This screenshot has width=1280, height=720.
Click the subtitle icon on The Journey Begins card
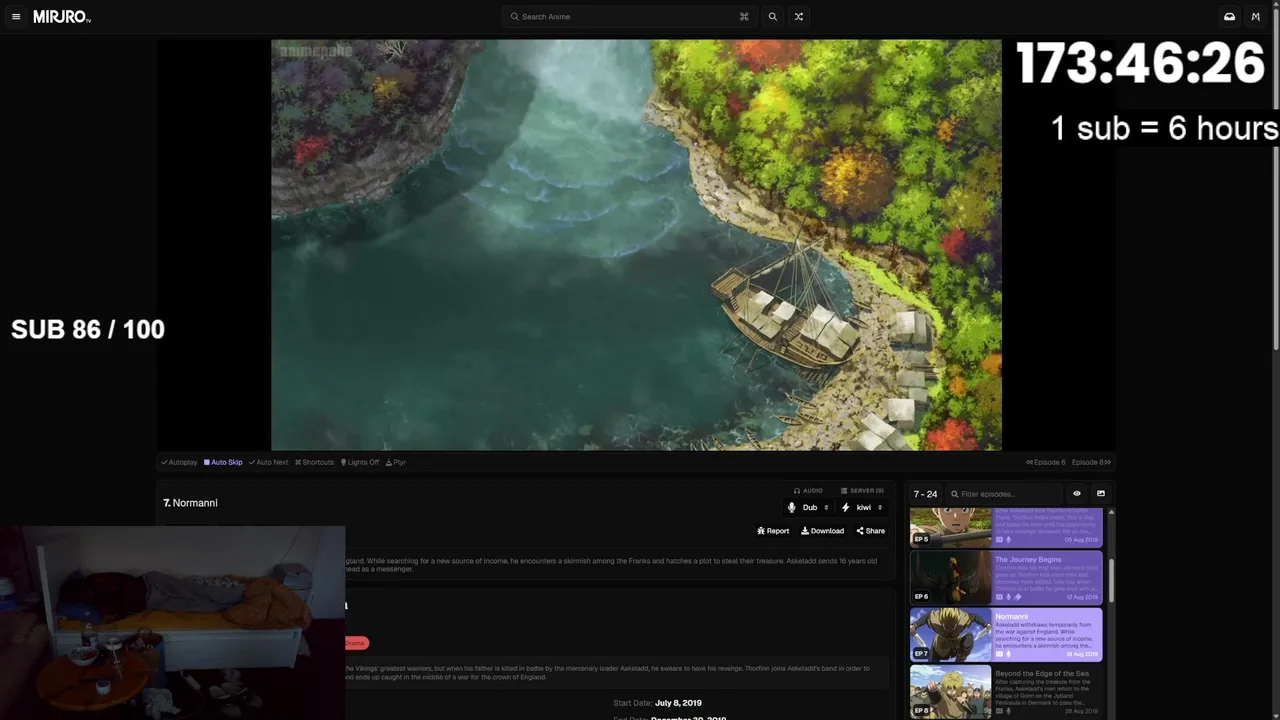[999, 597]
